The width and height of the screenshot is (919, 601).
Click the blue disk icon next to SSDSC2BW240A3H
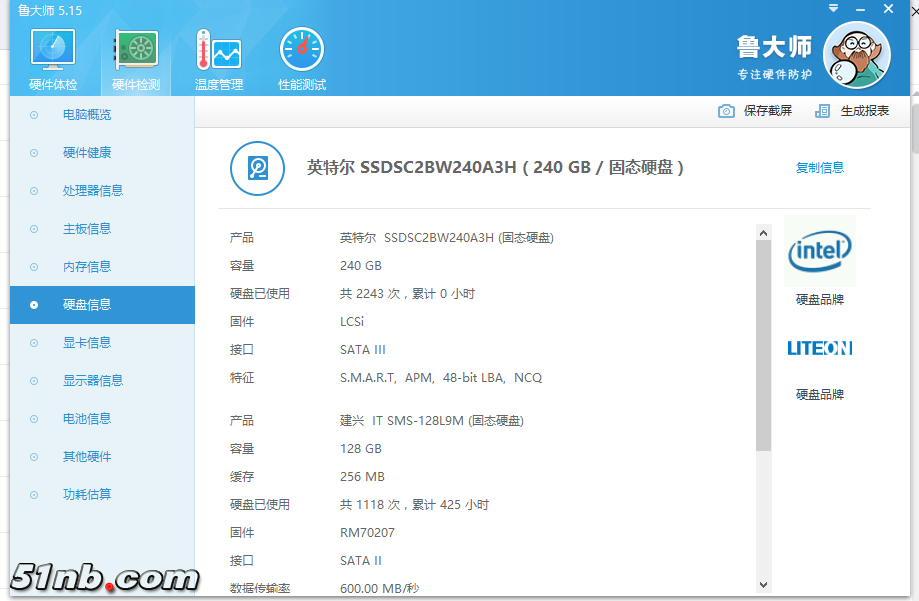click(257, 168)
